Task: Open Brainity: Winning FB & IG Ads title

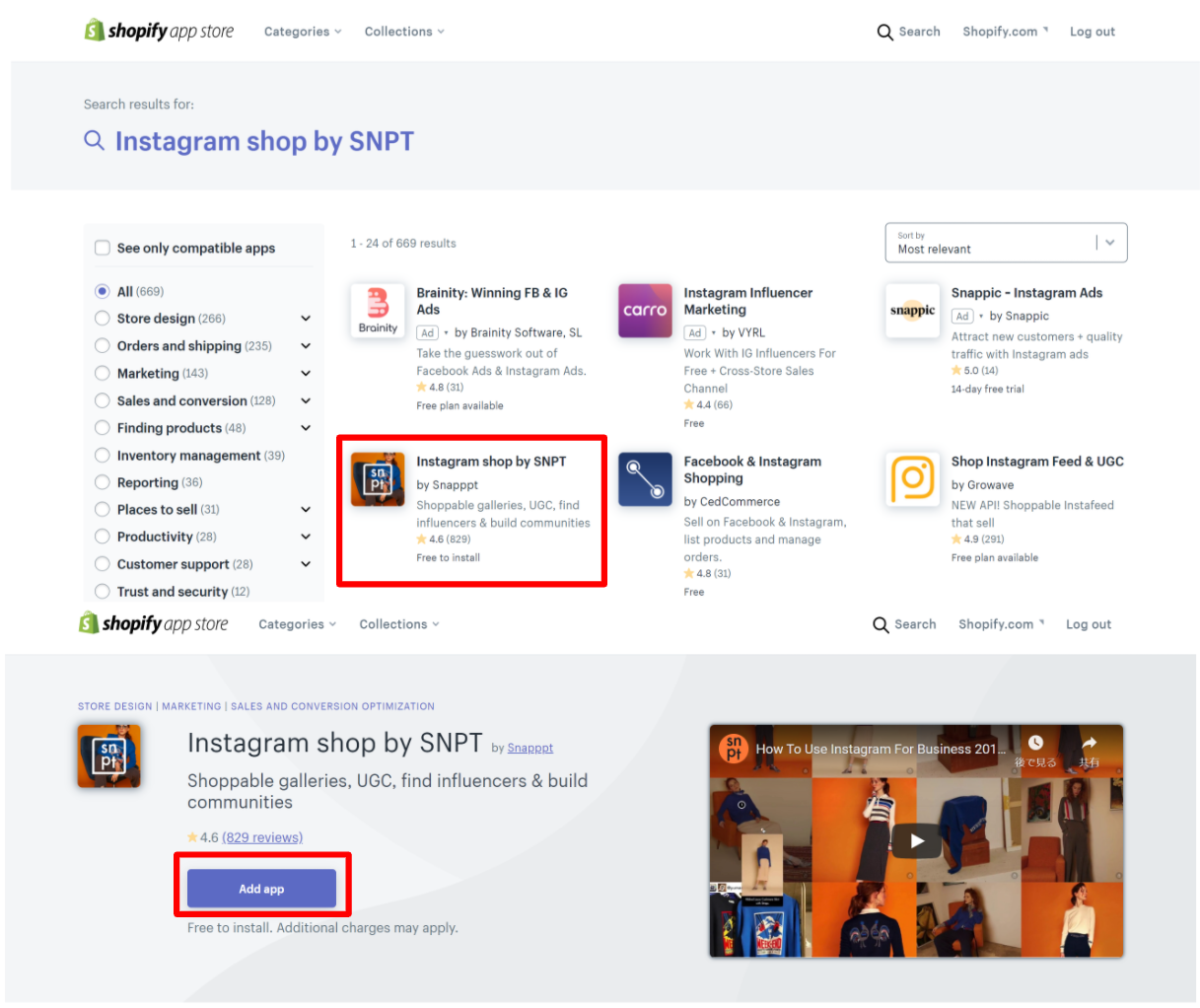Action: 492,301
